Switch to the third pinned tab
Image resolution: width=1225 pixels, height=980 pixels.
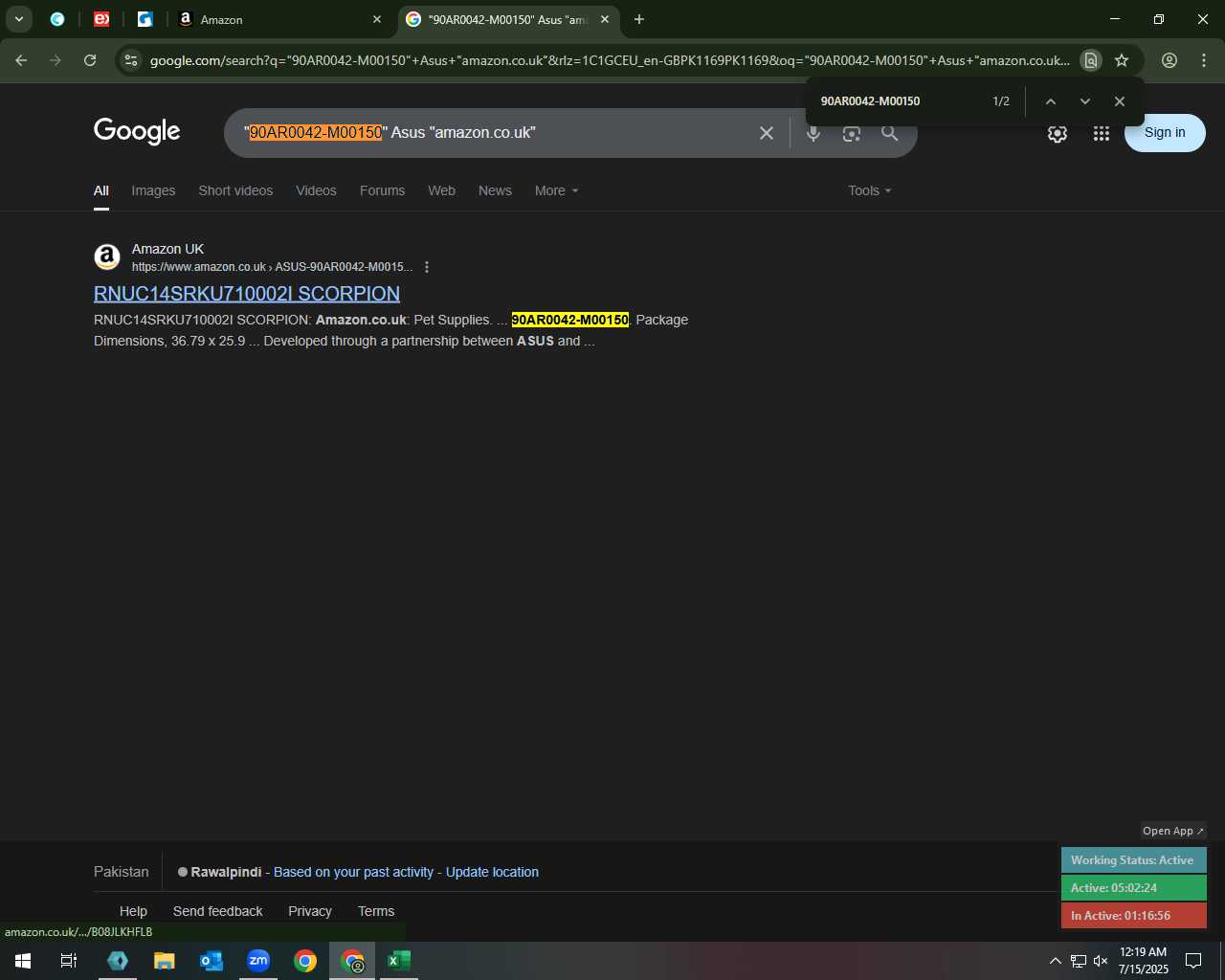point(145,19)
